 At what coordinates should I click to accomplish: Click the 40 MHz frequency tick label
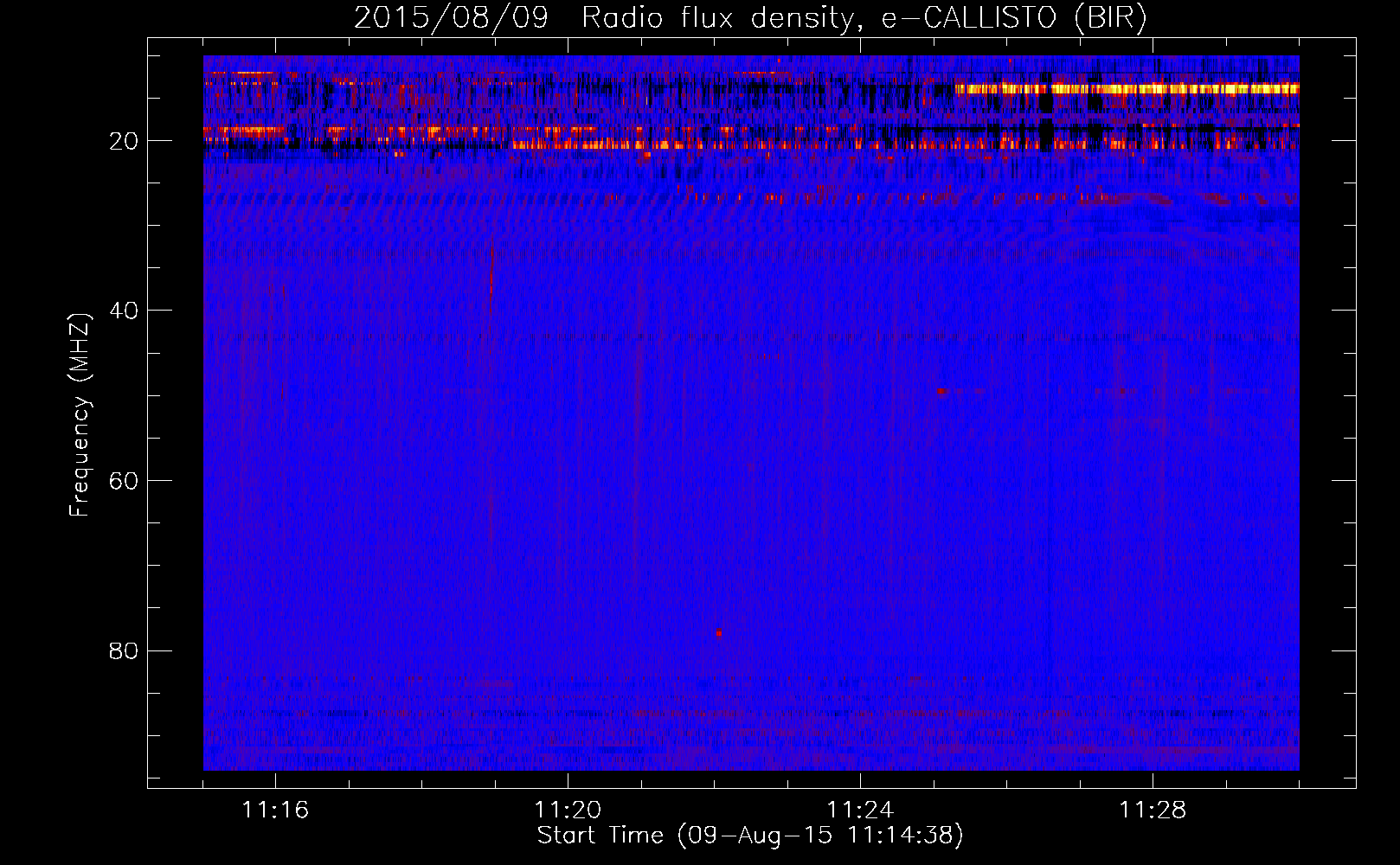pos(124,311)
